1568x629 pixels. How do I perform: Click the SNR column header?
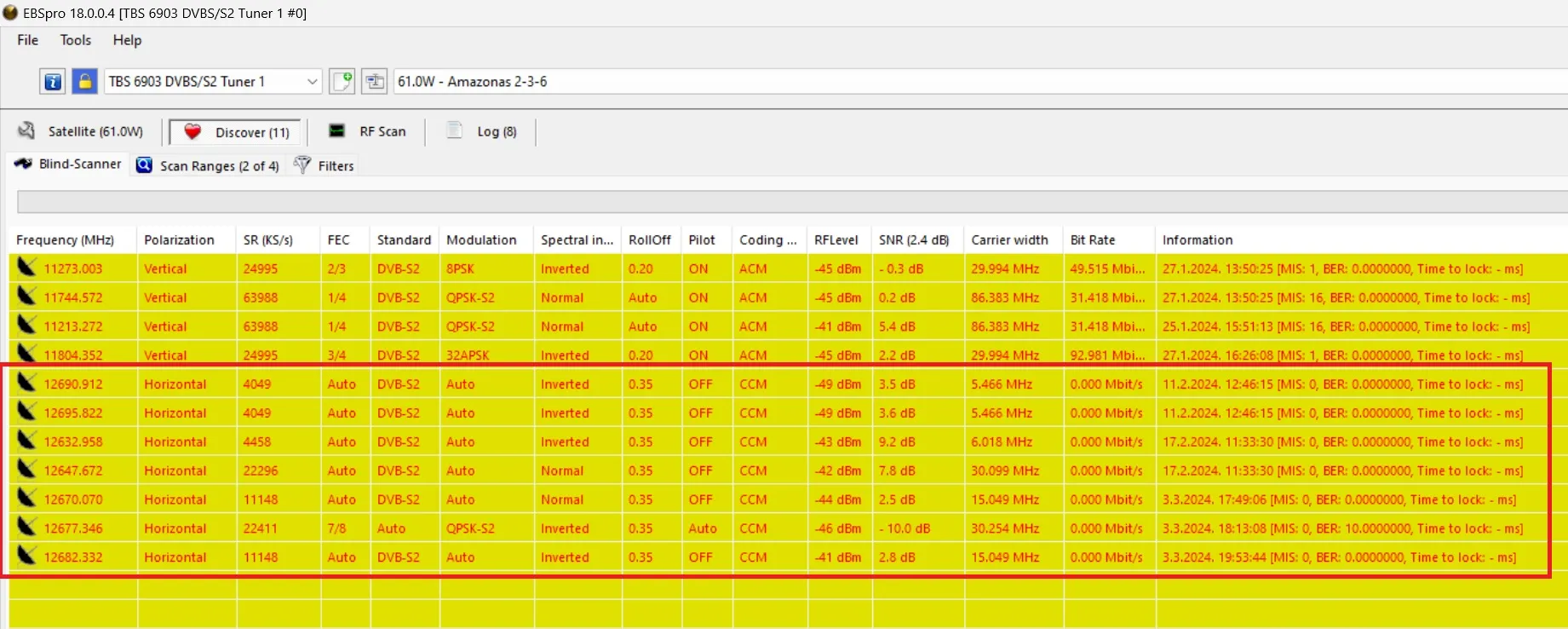click(x=913, y=240)
